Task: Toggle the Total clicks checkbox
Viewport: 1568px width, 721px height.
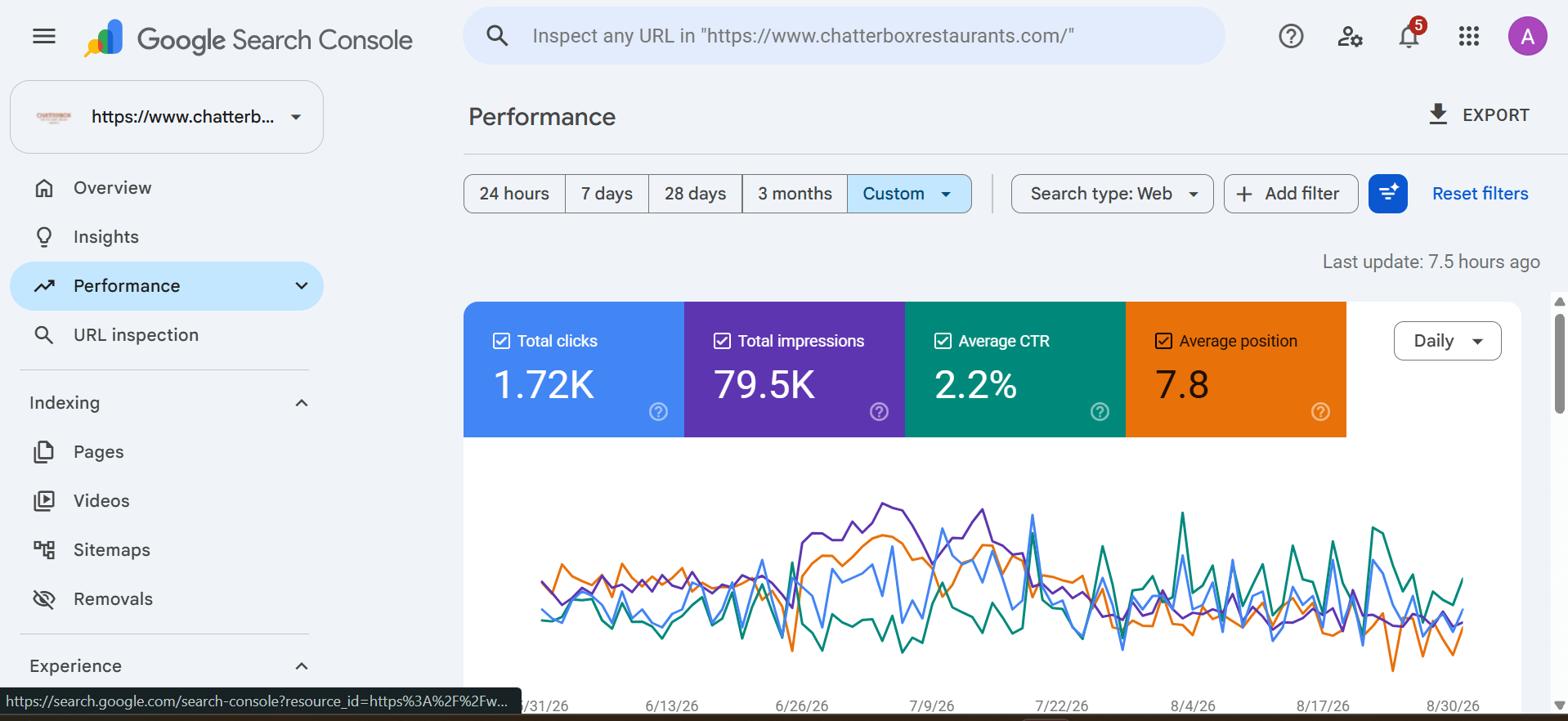Action: click(x=501, y=341)
